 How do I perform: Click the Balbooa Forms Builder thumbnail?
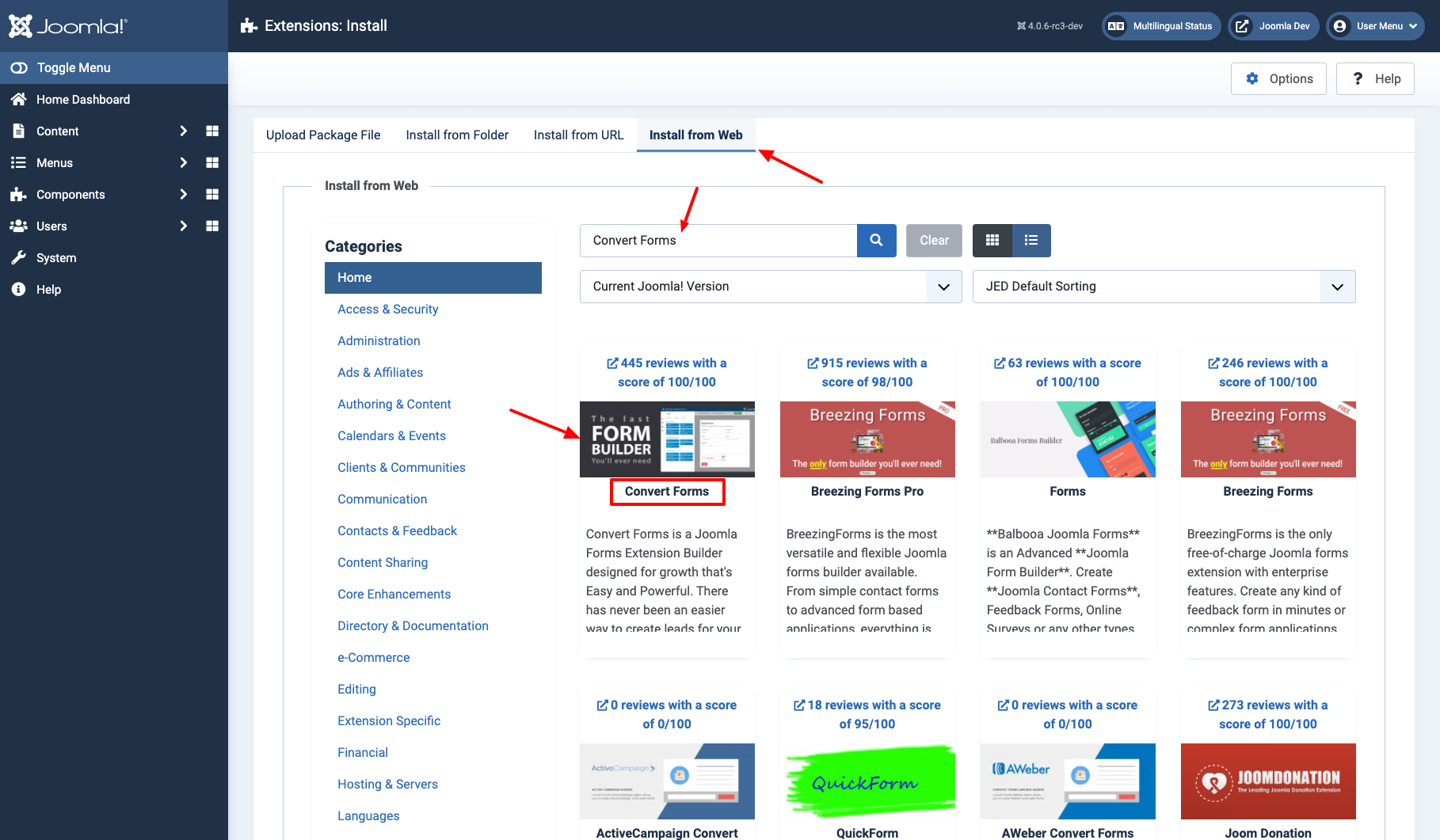coord(1068,439)
